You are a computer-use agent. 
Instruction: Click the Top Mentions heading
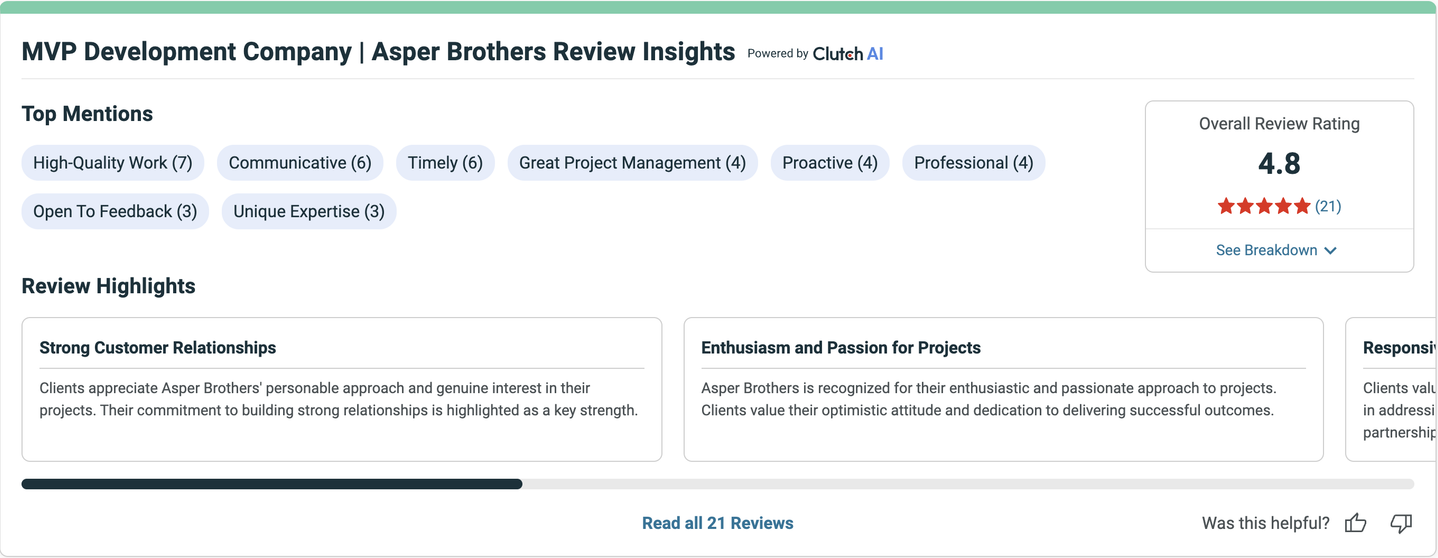coord(87,114)
